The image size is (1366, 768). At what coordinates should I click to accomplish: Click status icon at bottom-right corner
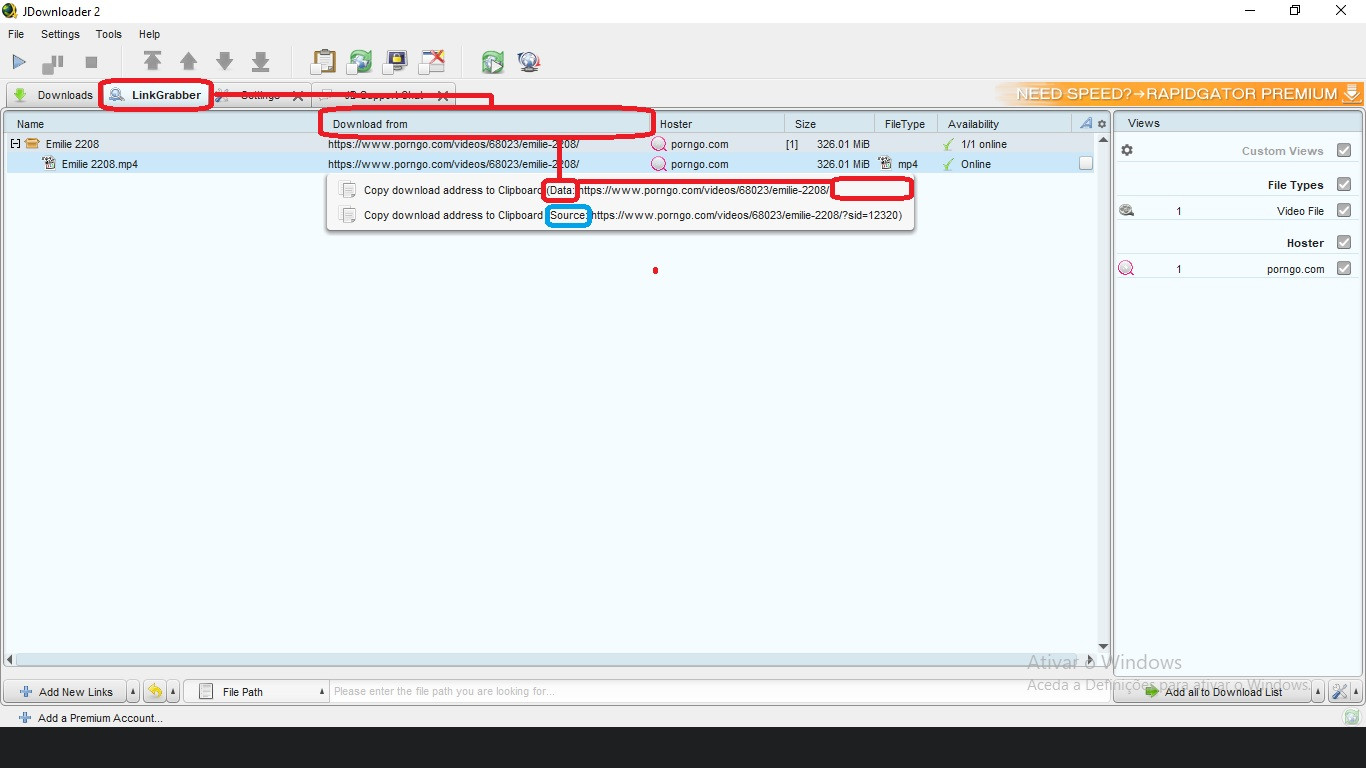click(1352, 717)
